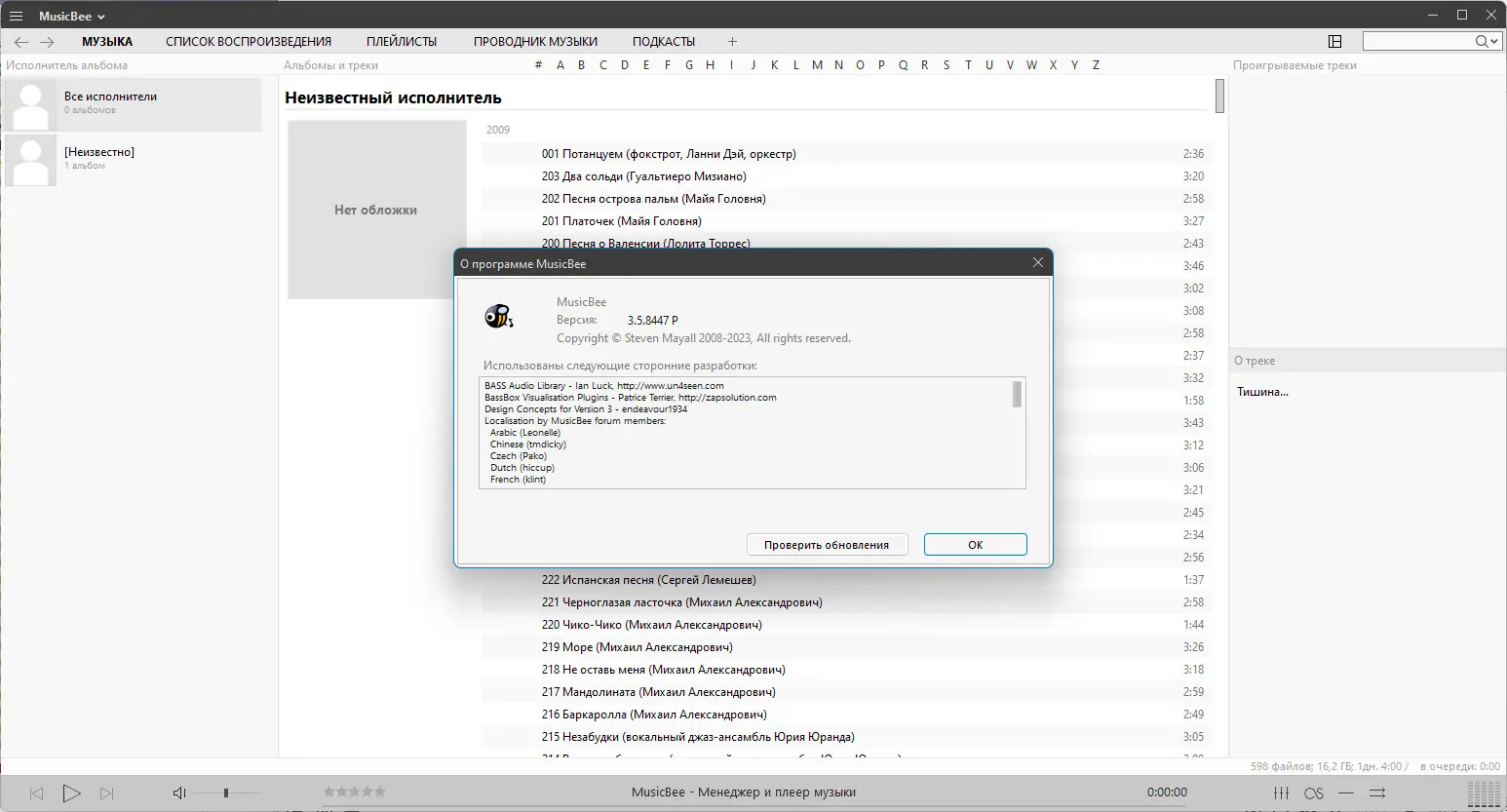Skip to the next track
Image resolution: width=1507 pixels, height=812 pixels.
[107, 793]
